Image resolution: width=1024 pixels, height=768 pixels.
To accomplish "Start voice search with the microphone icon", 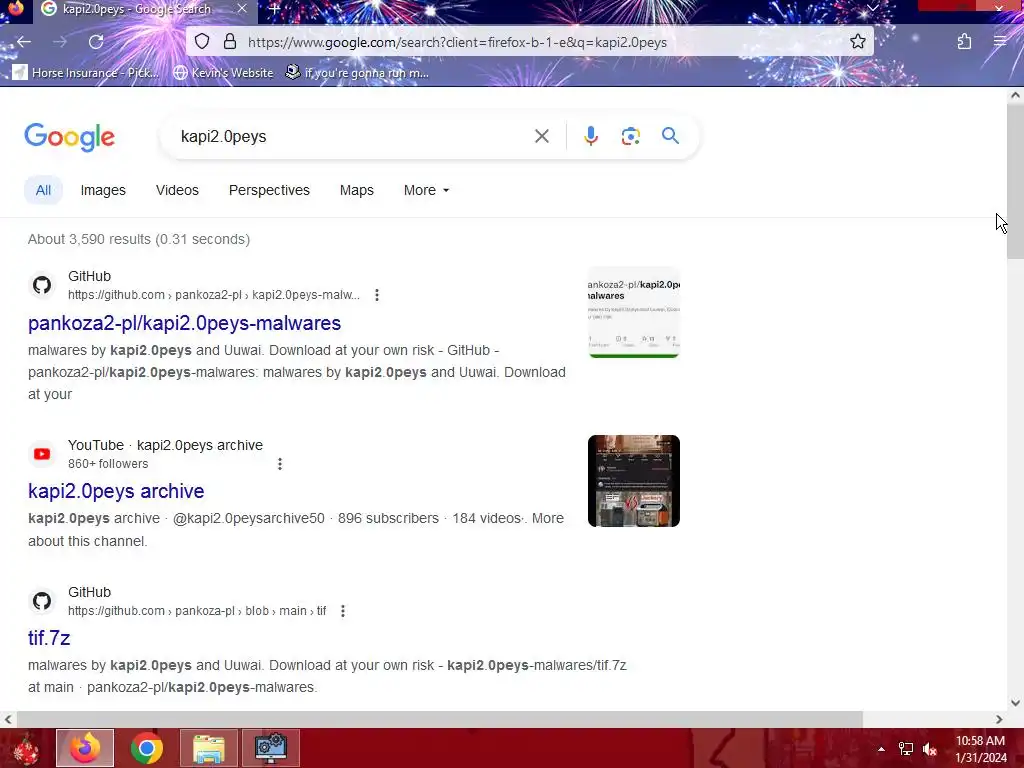I will [590, 136].
